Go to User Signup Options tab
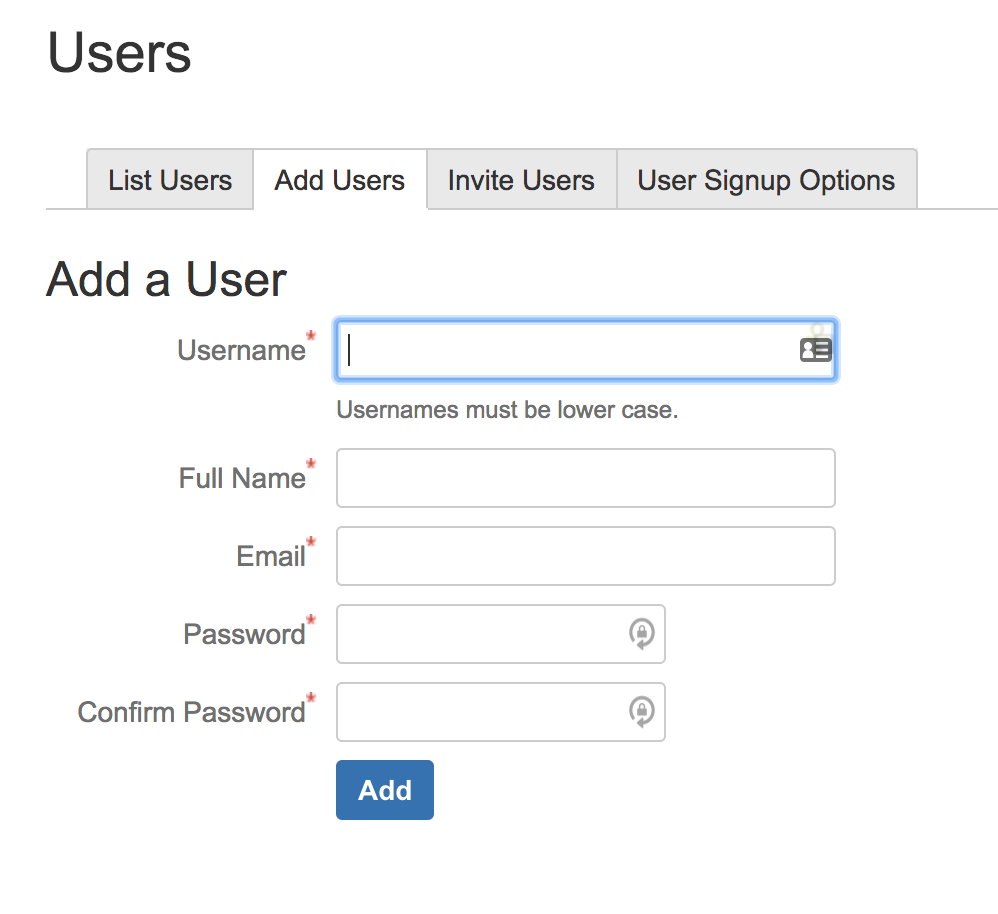Image resolution: width=998 pixels, height=914 pixels. tap(766, 179)
